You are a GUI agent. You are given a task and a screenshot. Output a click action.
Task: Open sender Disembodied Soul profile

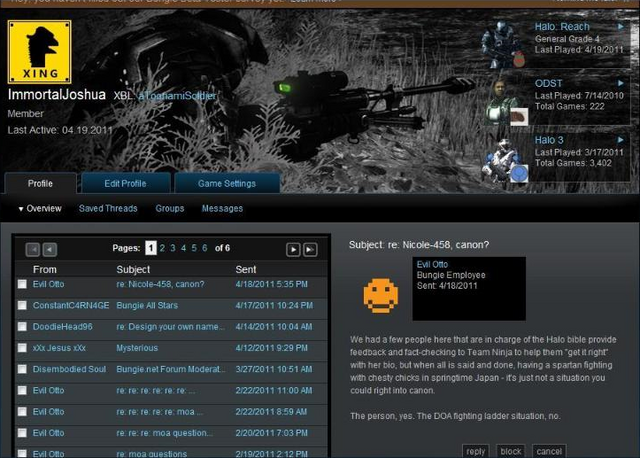69,369
